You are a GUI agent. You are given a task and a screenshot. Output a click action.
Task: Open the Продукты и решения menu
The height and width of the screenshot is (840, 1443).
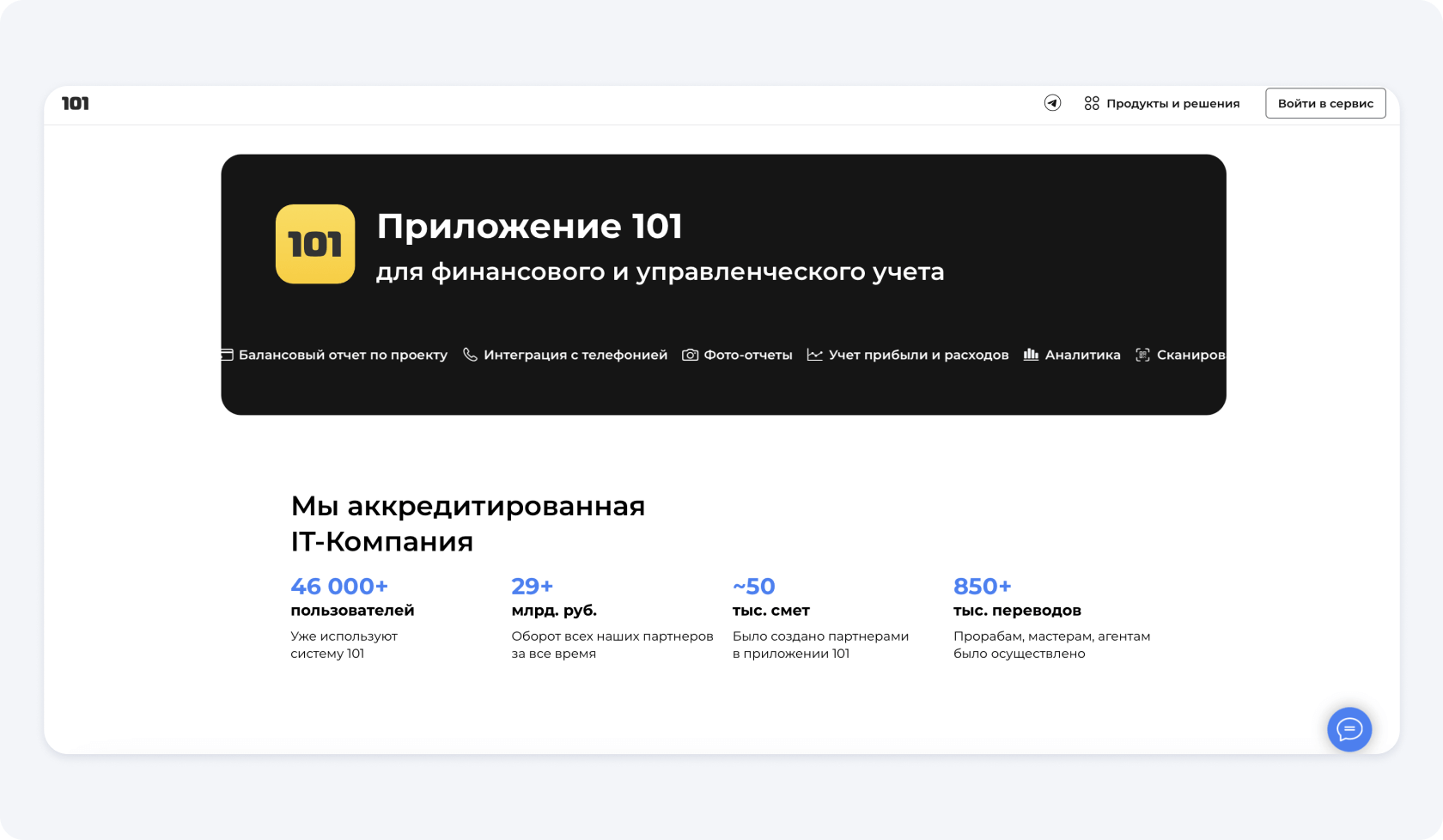click(1172, 103)
